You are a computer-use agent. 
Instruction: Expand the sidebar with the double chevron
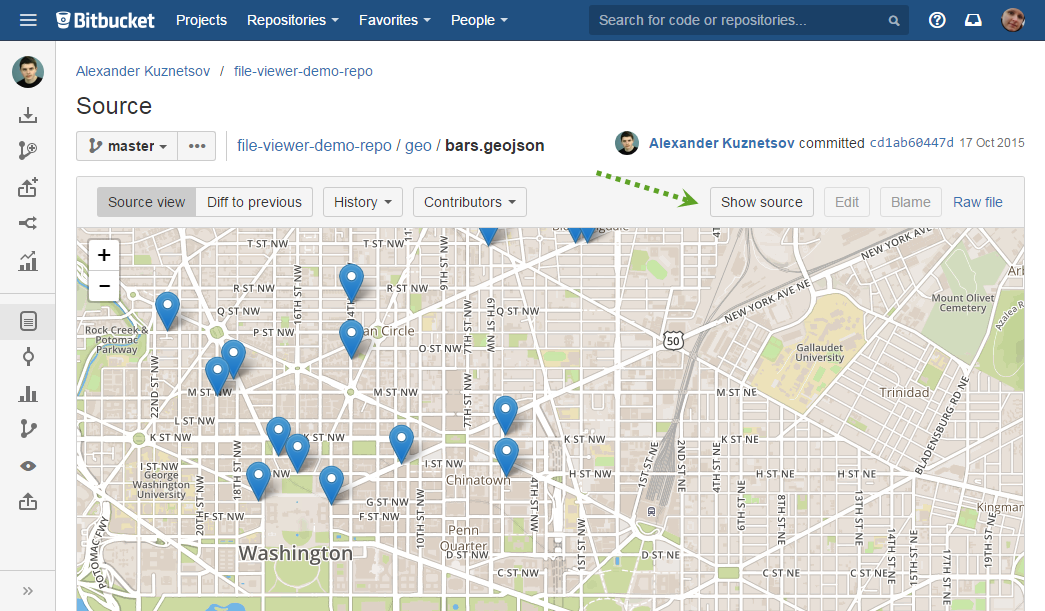[28, 591]
